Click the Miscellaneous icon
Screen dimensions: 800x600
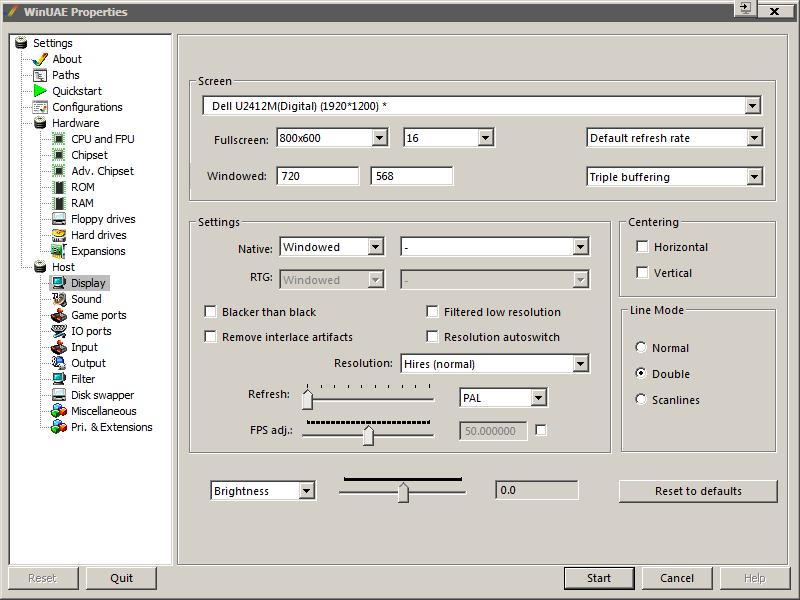tap(59, 411)
